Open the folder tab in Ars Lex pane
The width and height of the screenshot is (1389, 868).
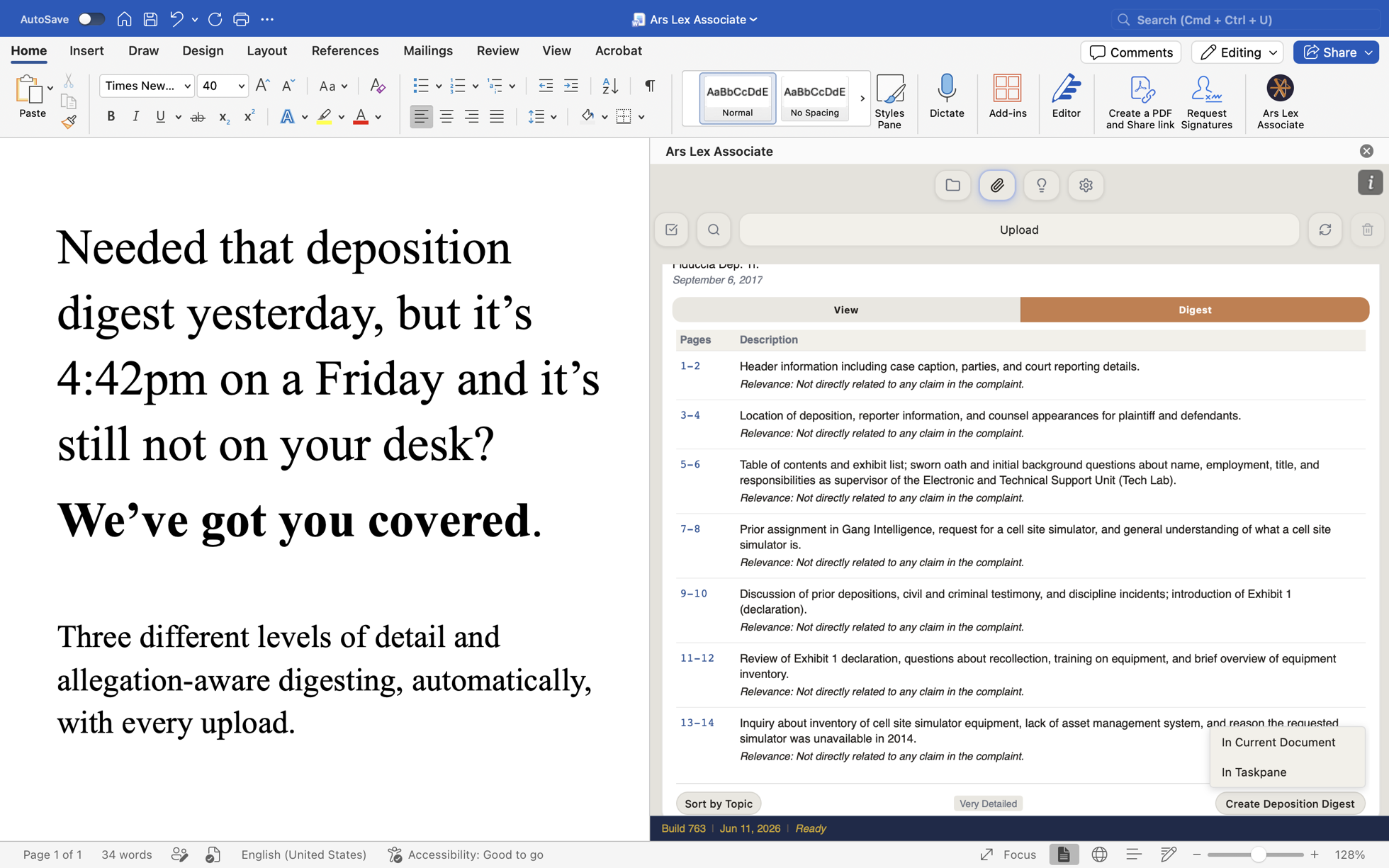952,186
